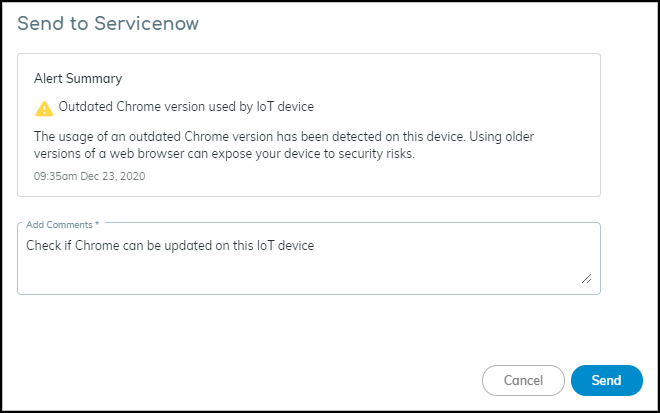Image resolution: width=660 pixels, height=413 pixels.
Task: Place cursor after 'IoT device' in comment
Action: click(x=315, y=245)
